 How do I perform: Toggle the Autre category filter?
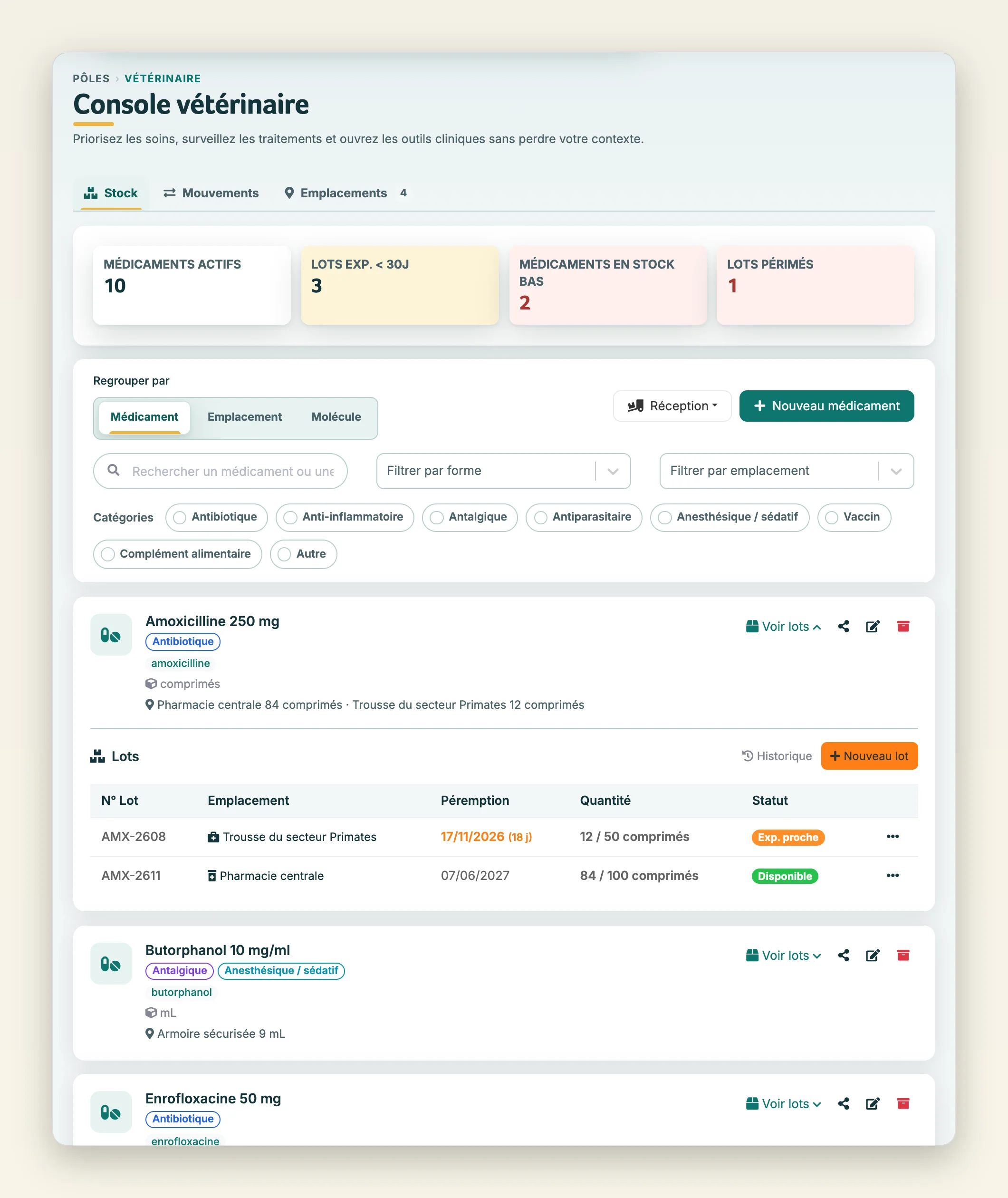pyautogui.click(x=303, y=554)
